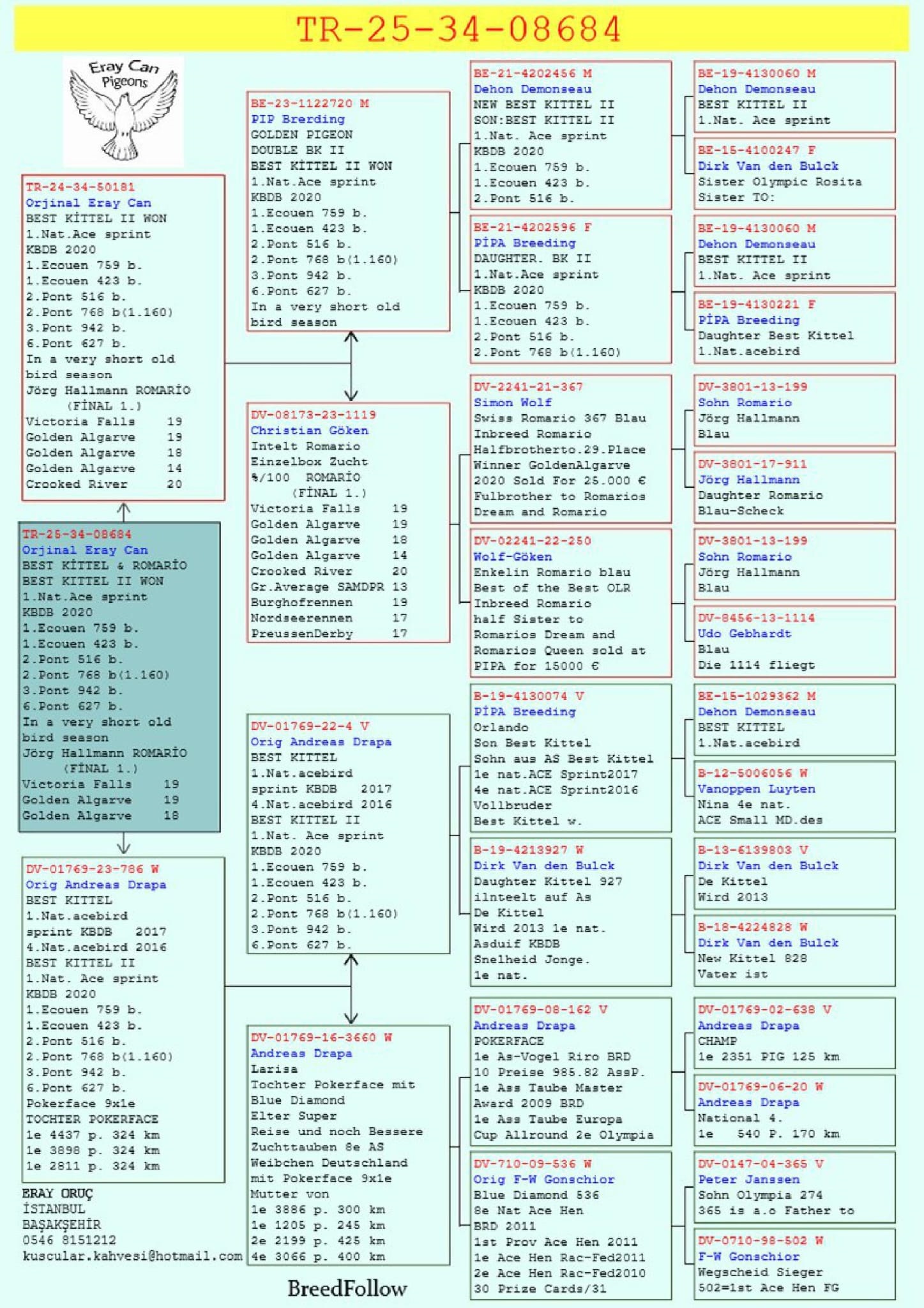Screen dimensions: 924x1308
Task: Click the pigeon name Orlando
Action: click(x=501, y=727)
